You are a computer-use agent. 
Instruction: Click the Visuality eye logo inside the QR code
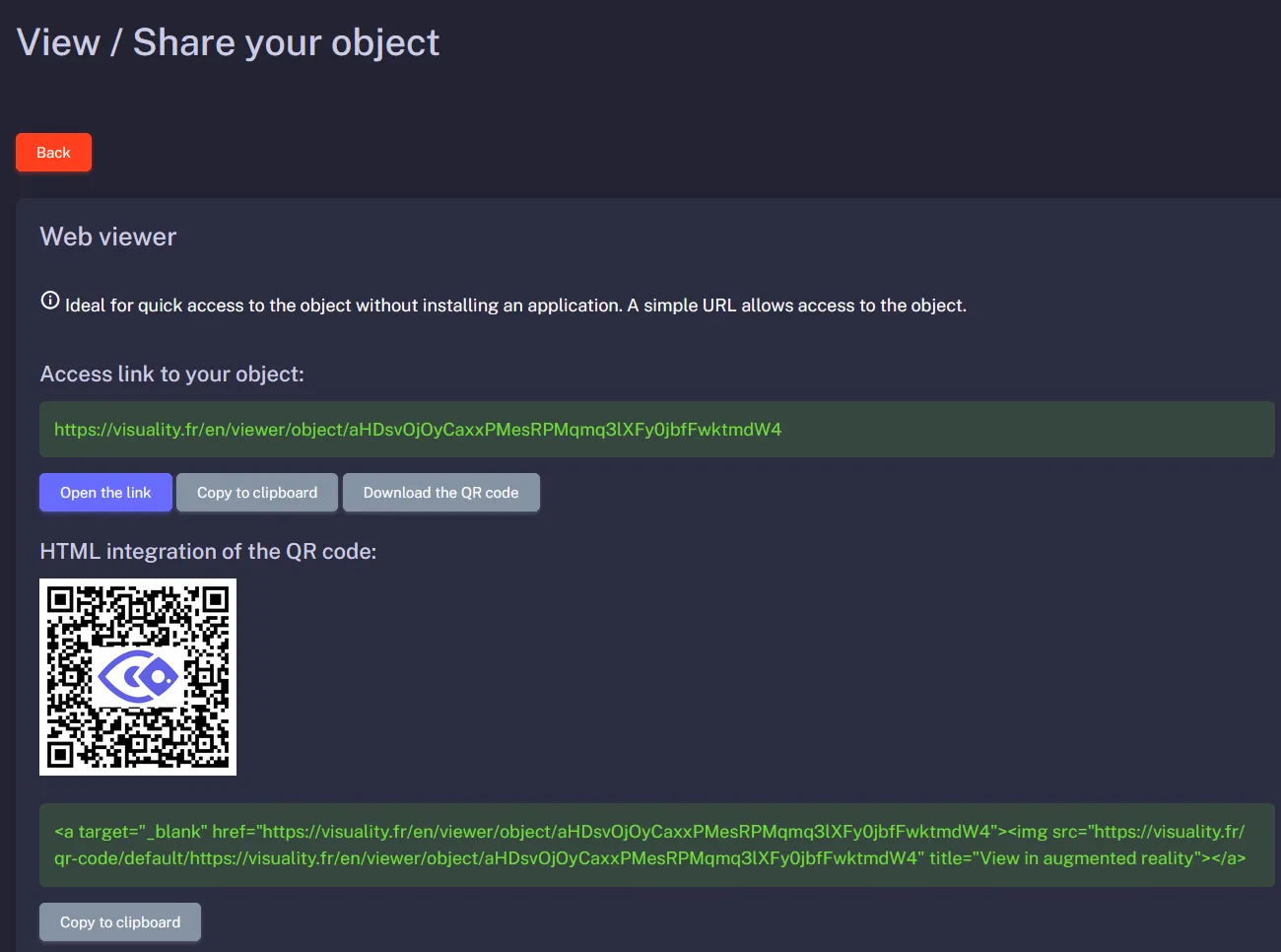(138, 677)
